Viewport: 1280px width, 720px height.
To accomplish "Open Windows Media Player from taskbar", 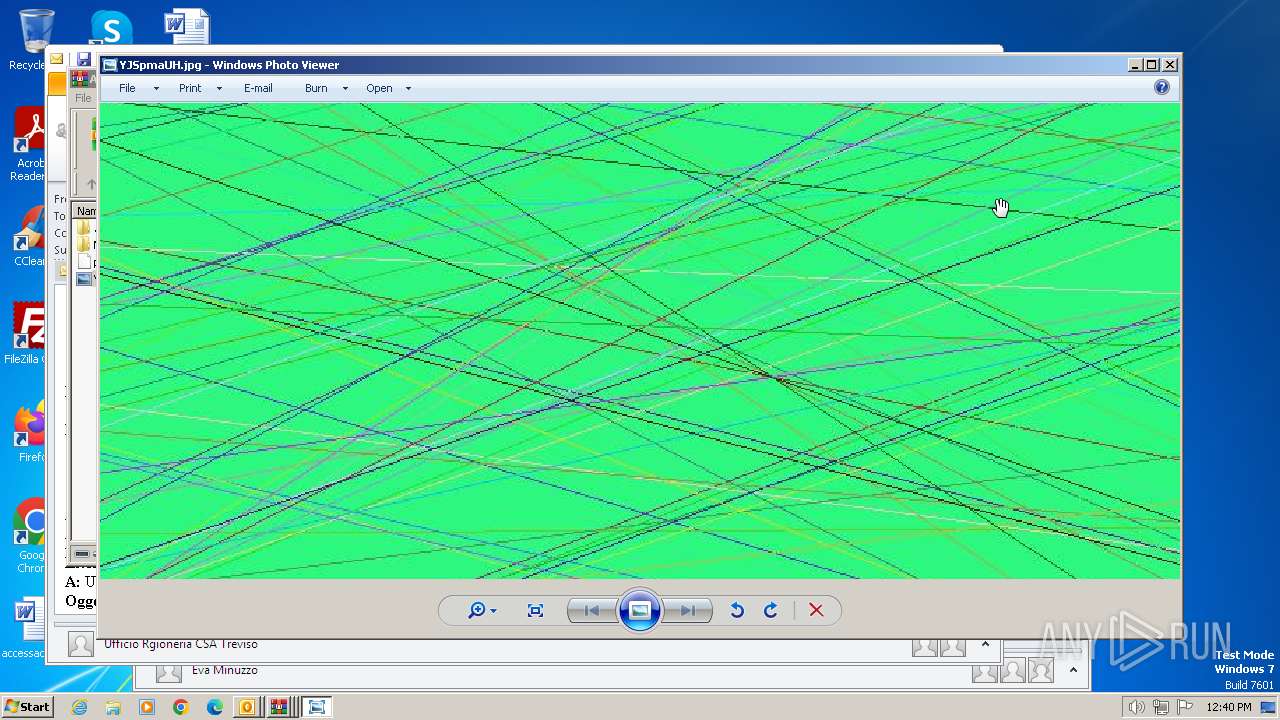I will [147, 707].
